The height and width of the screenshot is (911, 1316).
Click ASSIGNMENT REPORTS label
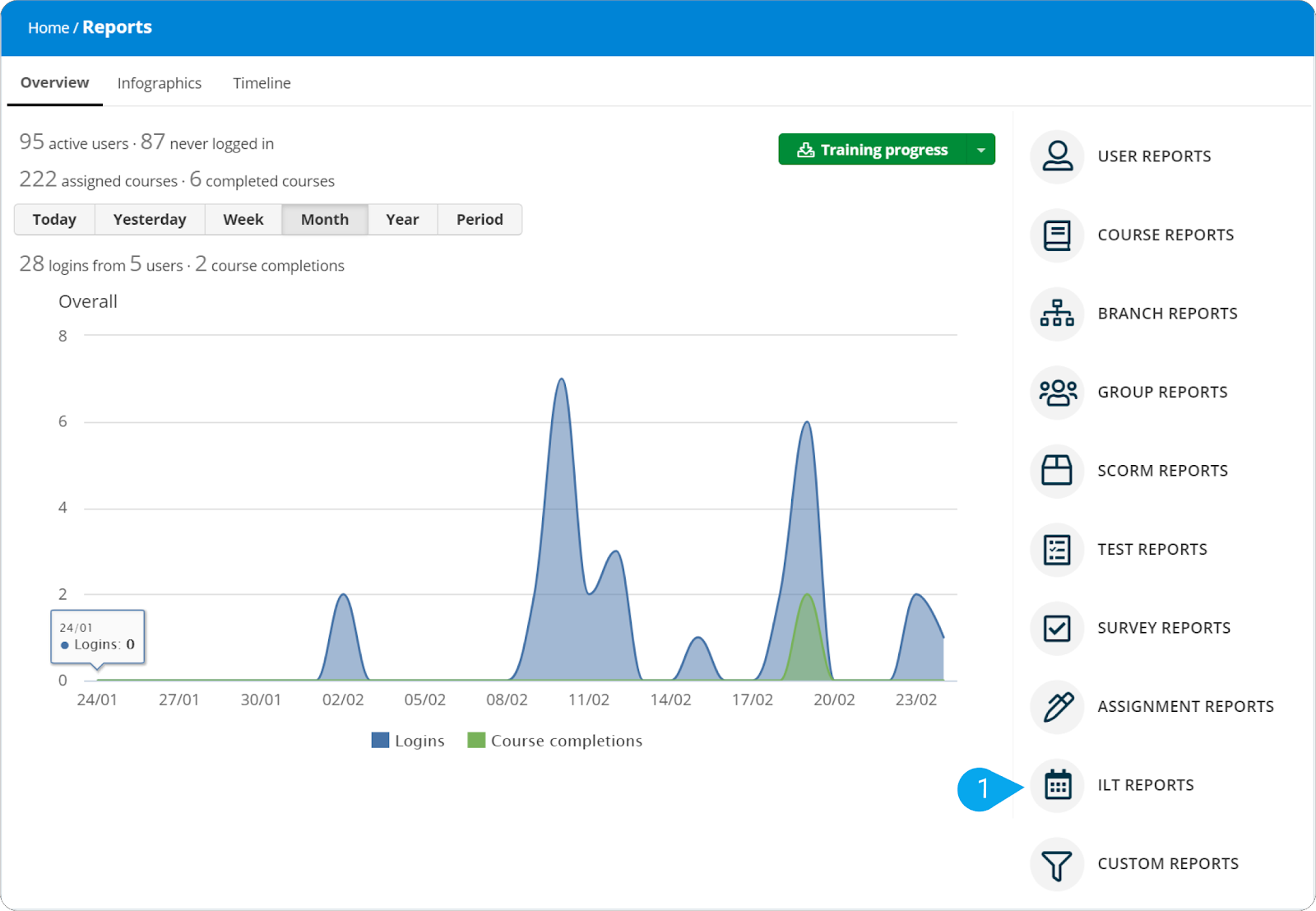pyautogui.click(x=1185, y=707)
